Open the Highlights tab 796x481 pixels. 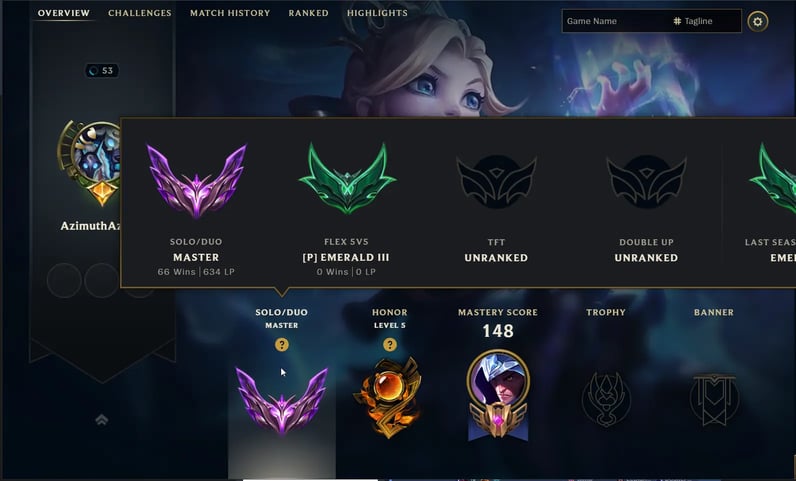click(x=377, y=13)
